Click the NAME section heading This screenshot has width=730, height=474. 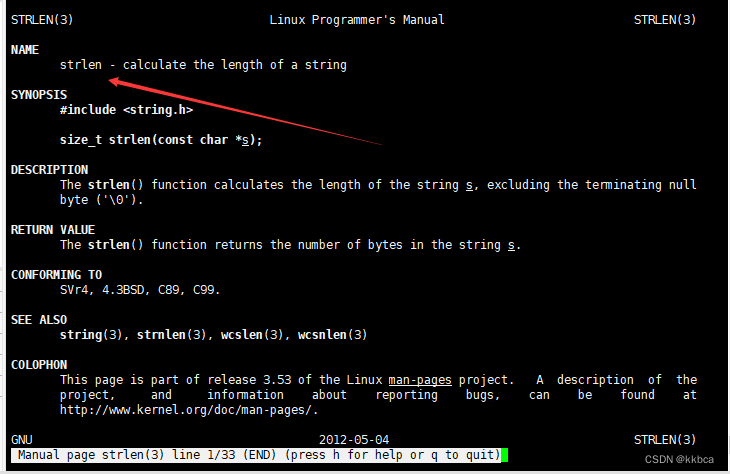tap(25, 50)
